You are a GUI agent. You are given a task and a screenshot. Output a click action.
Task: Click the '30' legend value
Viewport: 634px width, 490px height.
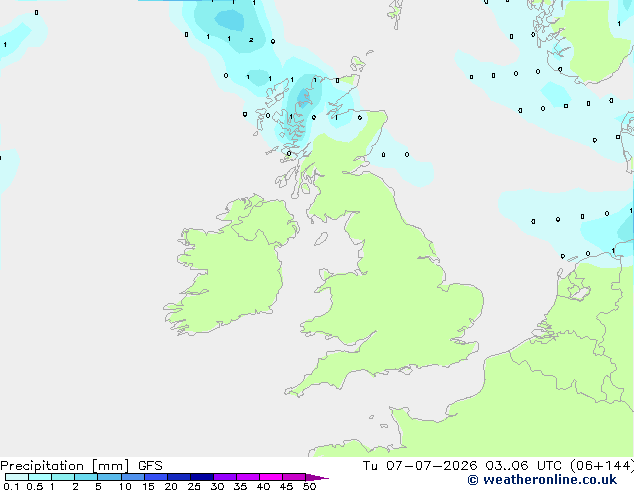pos(217,486)
